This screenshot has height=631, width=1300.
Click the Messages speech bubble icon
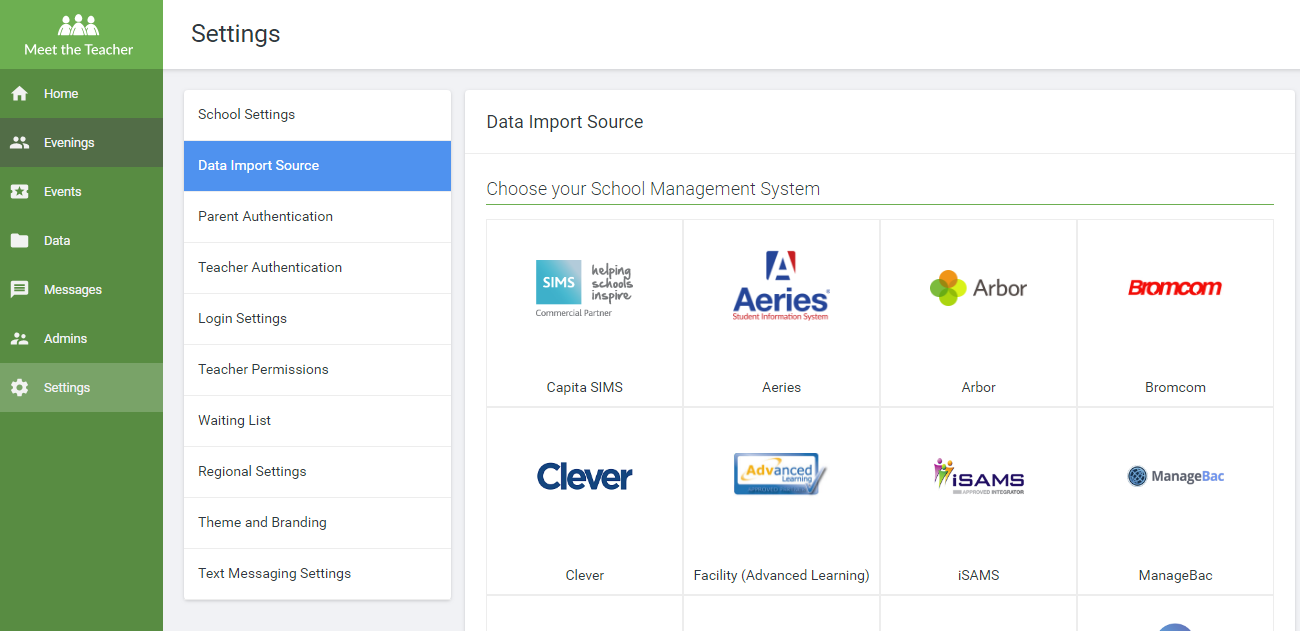coord(19,290)
